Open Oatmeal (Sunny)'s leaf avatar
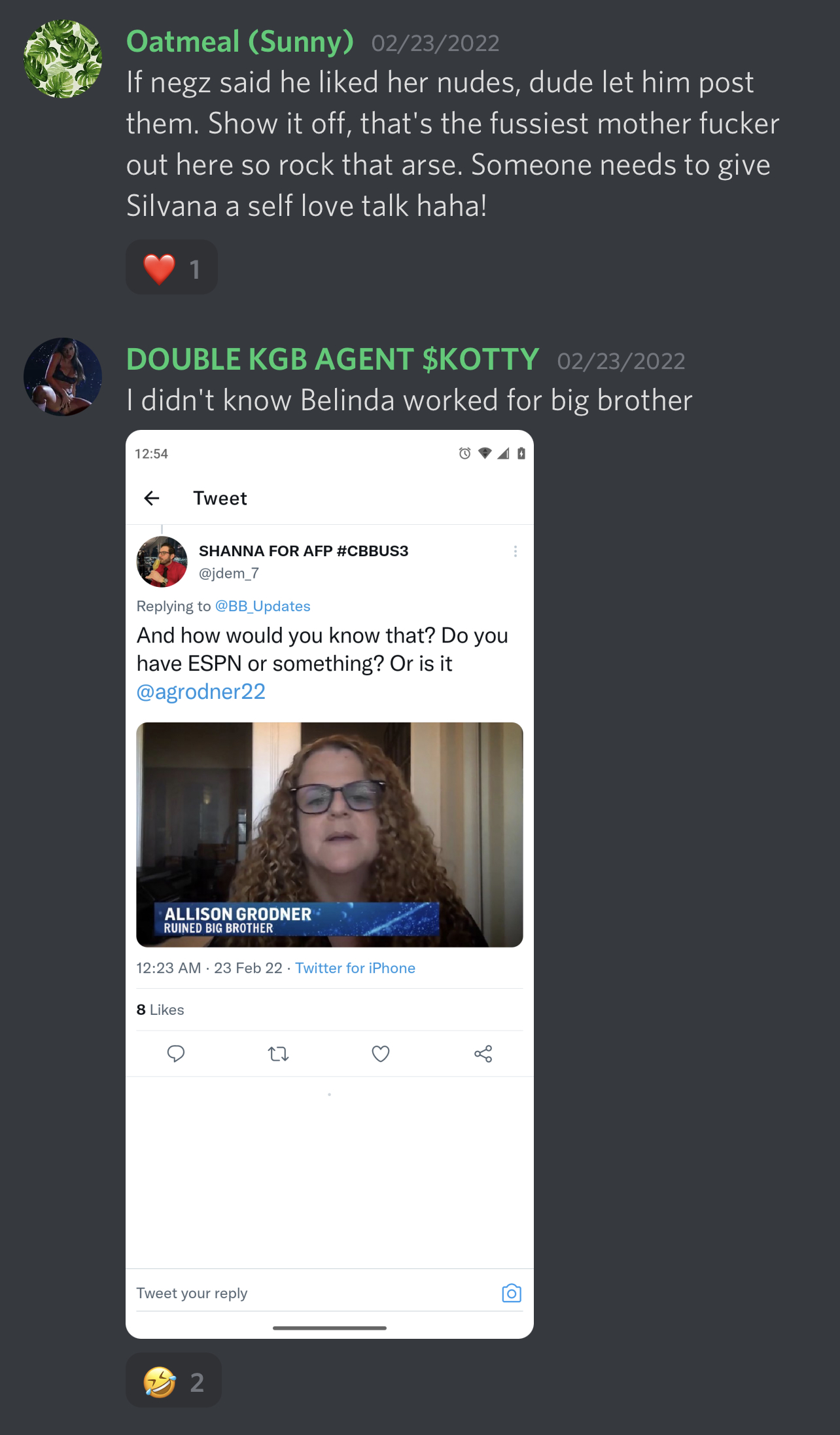The height and width of the screenshot is (1435, 840). point(63,59)
